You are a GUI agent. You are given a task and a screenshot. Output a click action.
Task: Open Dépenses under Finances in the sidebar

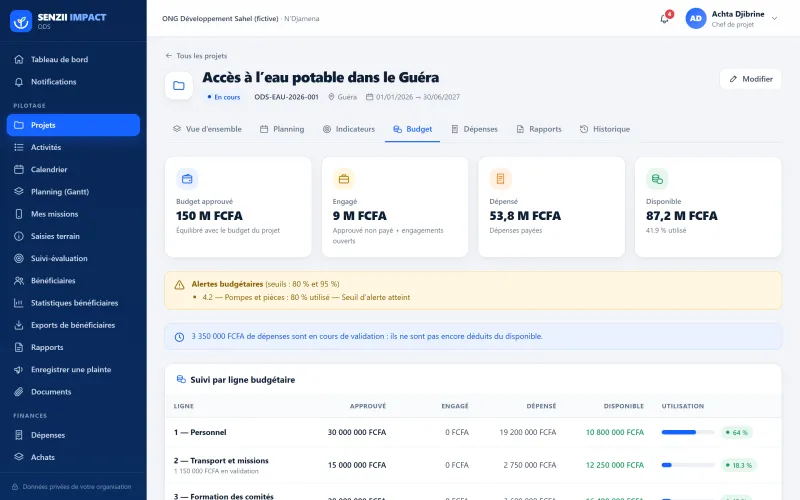(x=73, y=435)
